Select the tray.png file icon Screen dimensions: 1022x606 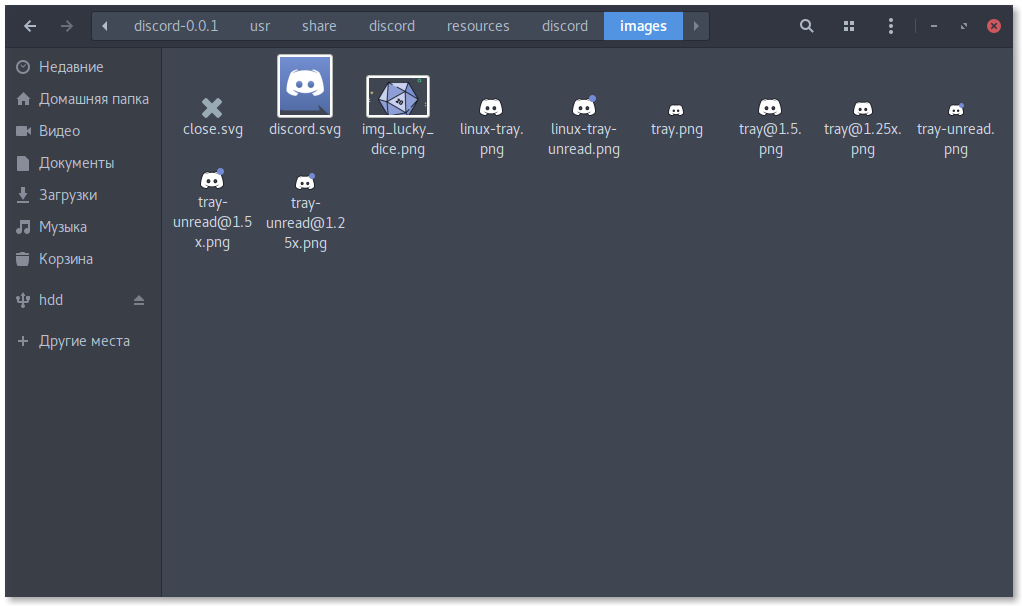(676, 110)
